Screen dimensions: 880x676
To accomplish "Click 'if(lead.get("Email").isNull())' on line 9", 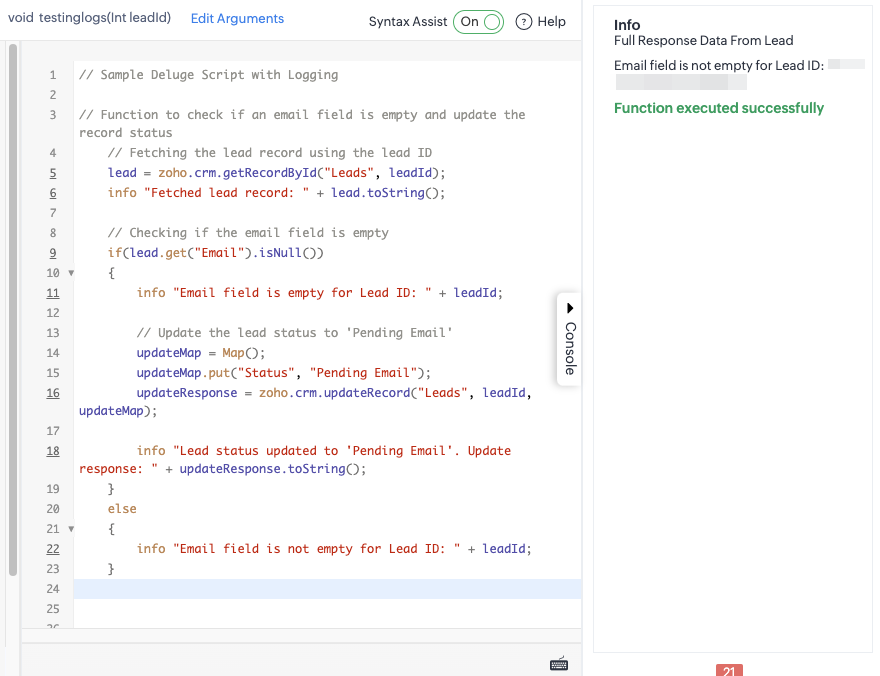I will coord(216,253).
